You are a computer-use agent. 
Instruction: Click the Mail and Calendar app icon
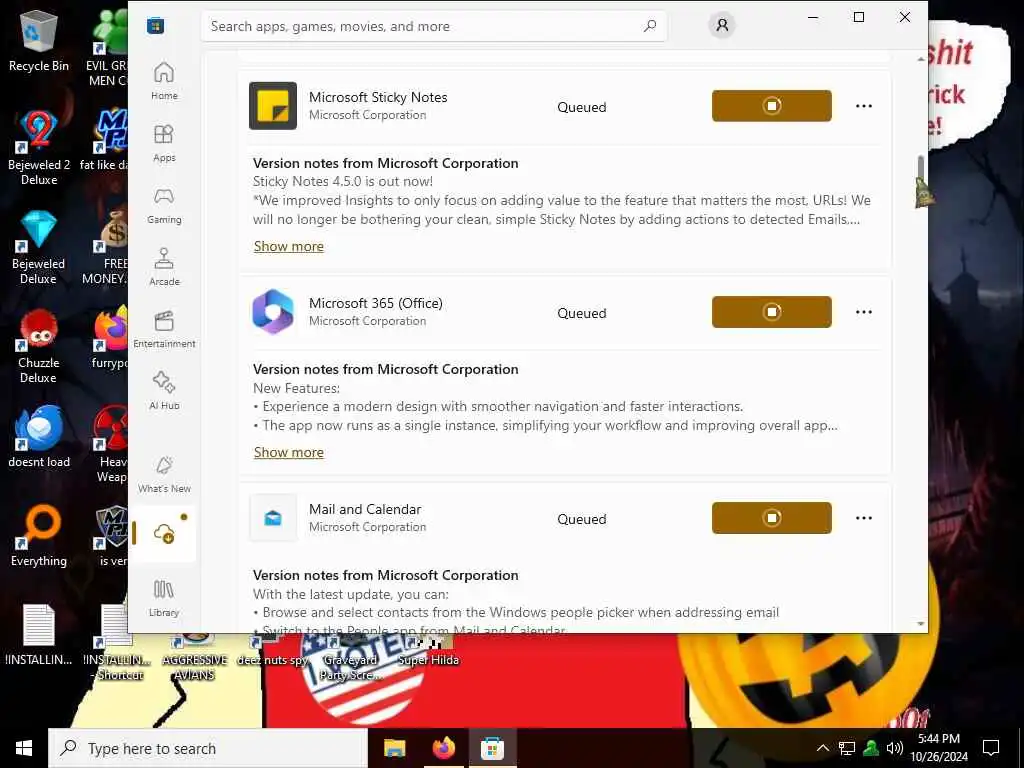tap(273, 518)
